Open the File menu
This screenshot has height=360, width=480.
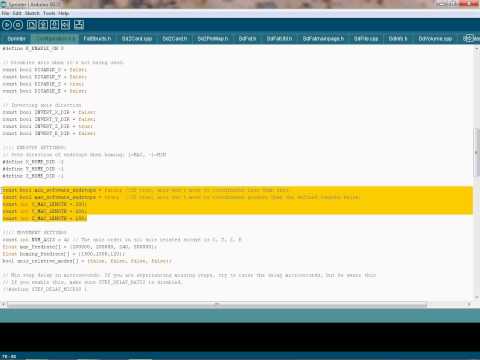tap(5, 13)
